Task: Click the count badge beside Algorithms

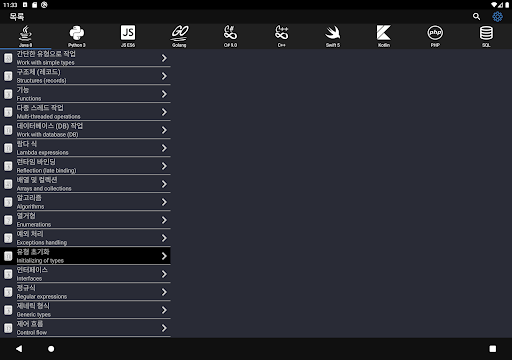Action: (8, 202)
